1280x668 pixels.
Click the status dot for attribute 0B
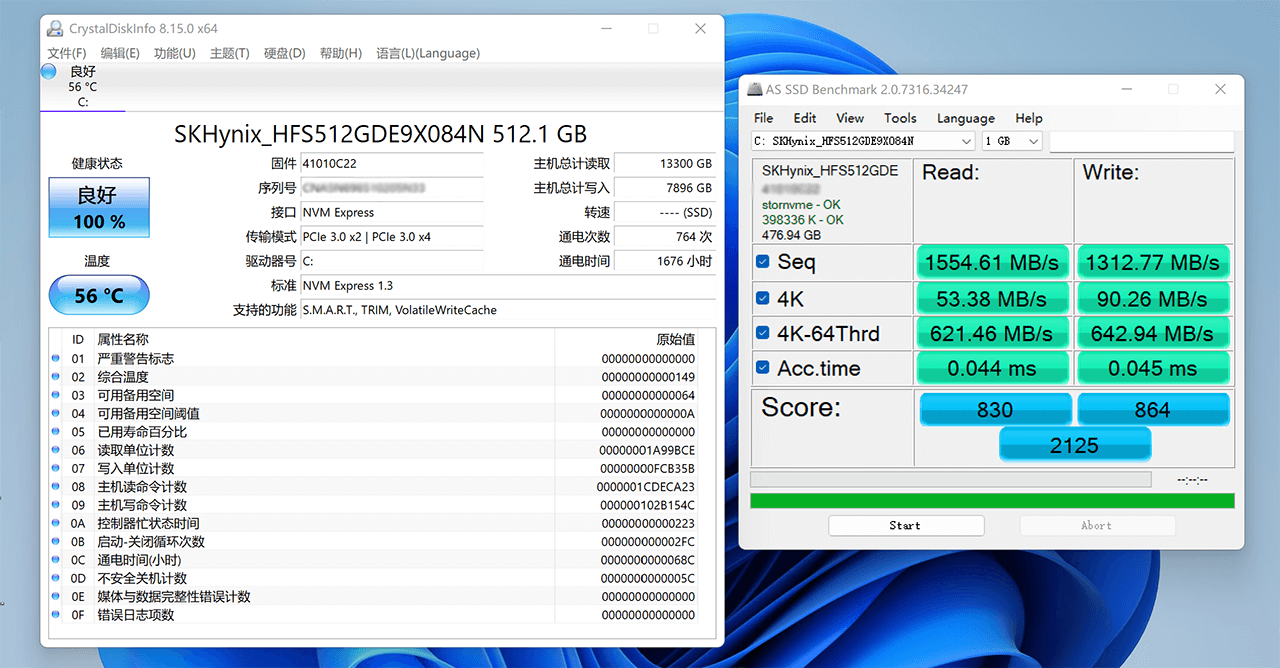tap(55, 542)
